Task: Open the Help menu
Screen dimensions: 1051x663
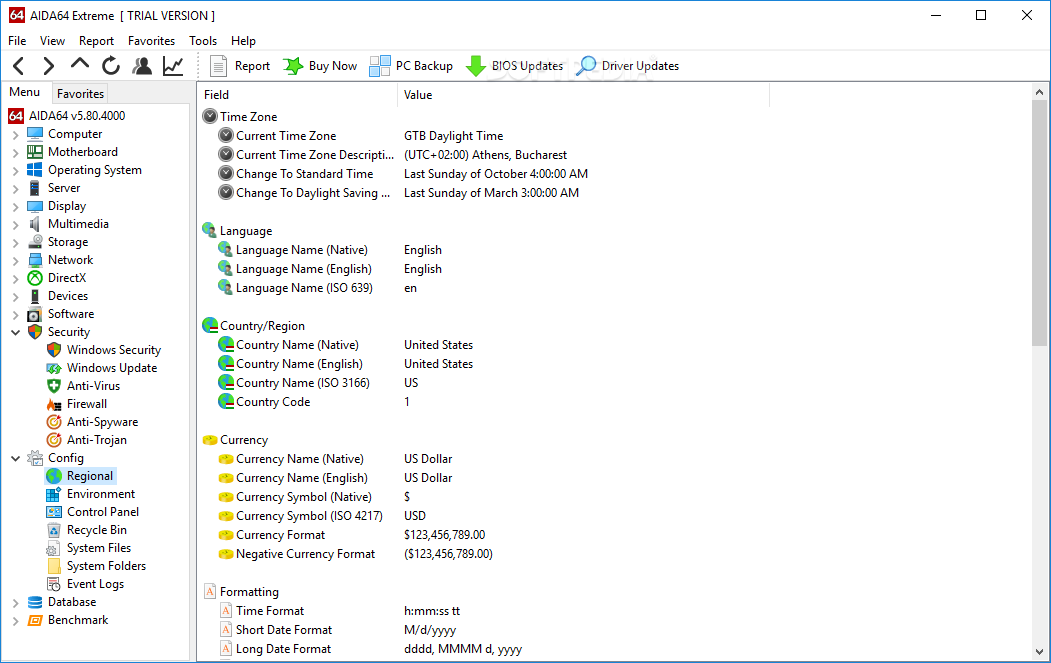Action: [x=243, y=41]
